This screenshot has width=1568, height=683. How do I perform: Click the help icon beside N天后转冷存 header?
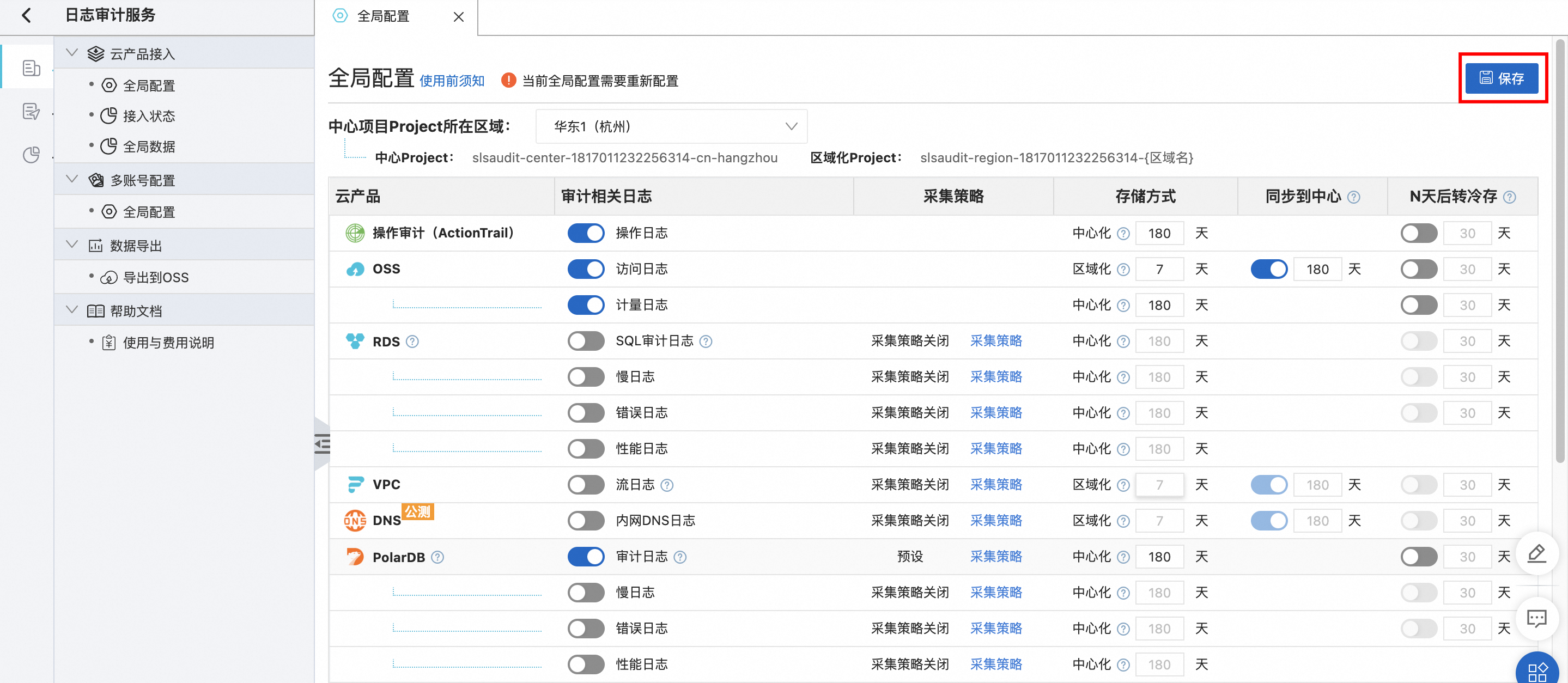pyautogui.click(x=1510, y=197)
